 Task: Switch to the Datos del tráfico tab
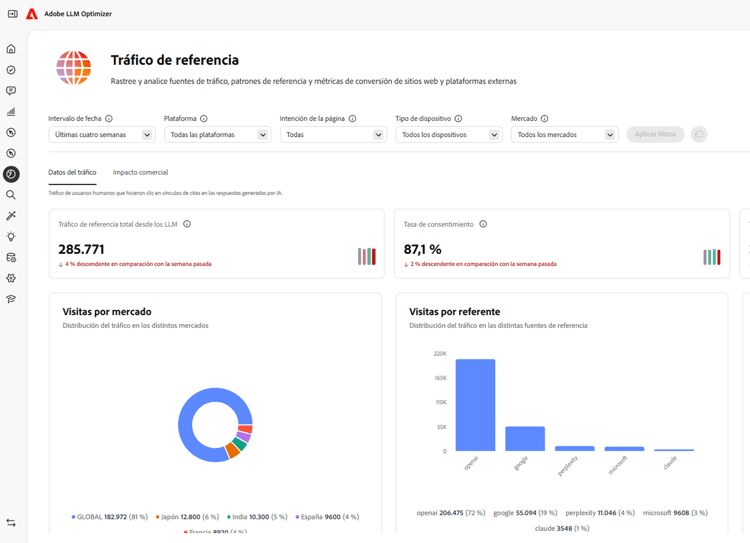[x=72, y=172]
